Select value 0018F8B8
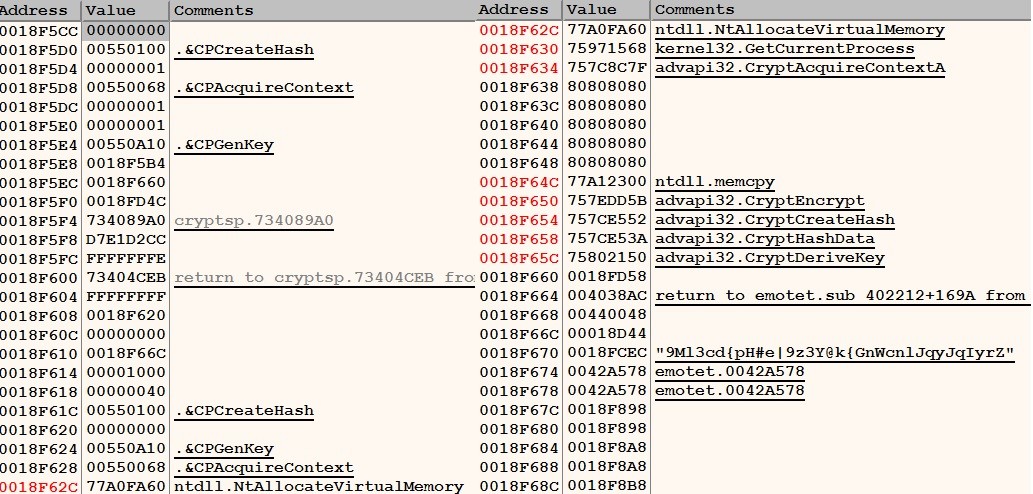This screenshot has height=494, width=1033. (x=607, y=486)
